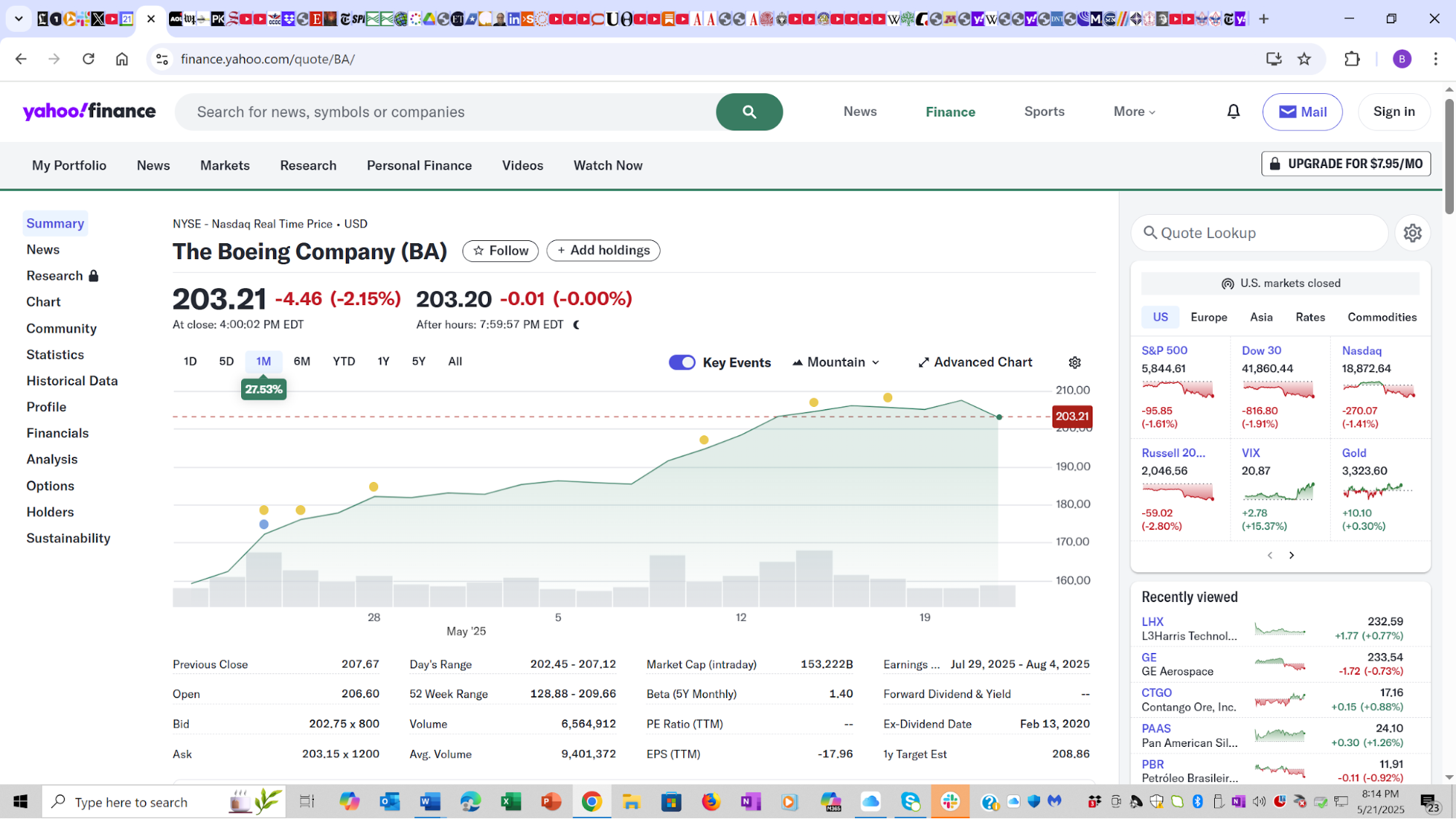The image size is (1456, 819).
Task: Select the YTD chart range
Action: (344, 362)
